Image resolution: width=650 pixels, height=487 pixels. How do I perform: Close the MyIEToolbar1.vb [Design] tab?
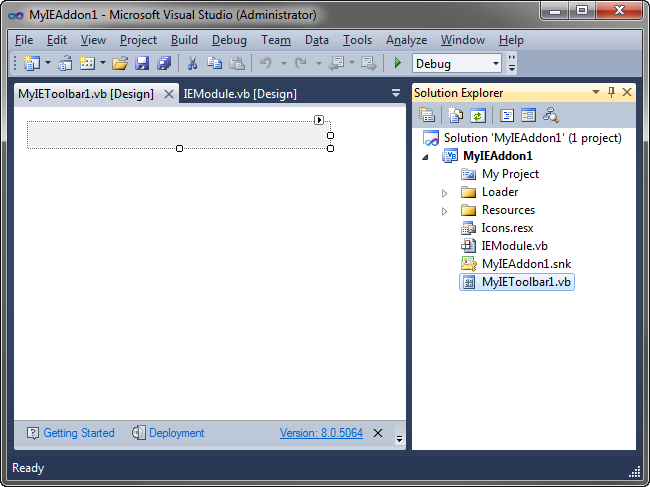point(169,94)
